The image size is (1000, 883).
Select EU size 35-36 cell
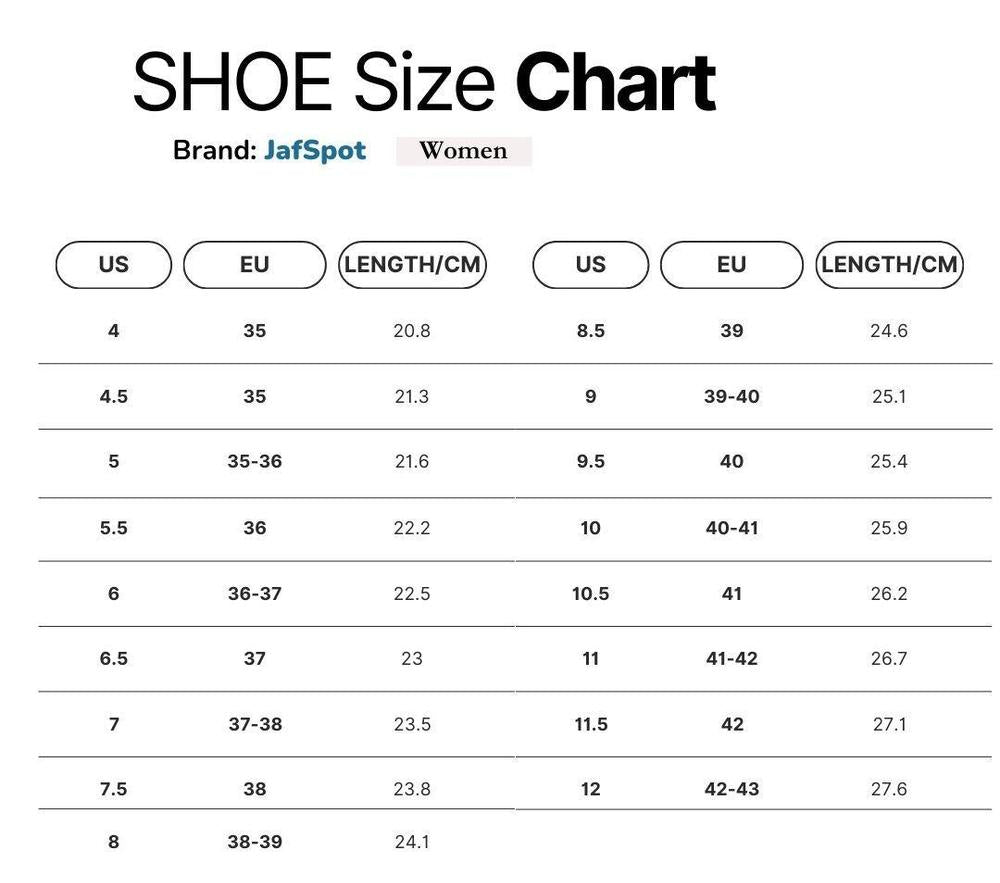coord(255,462)
